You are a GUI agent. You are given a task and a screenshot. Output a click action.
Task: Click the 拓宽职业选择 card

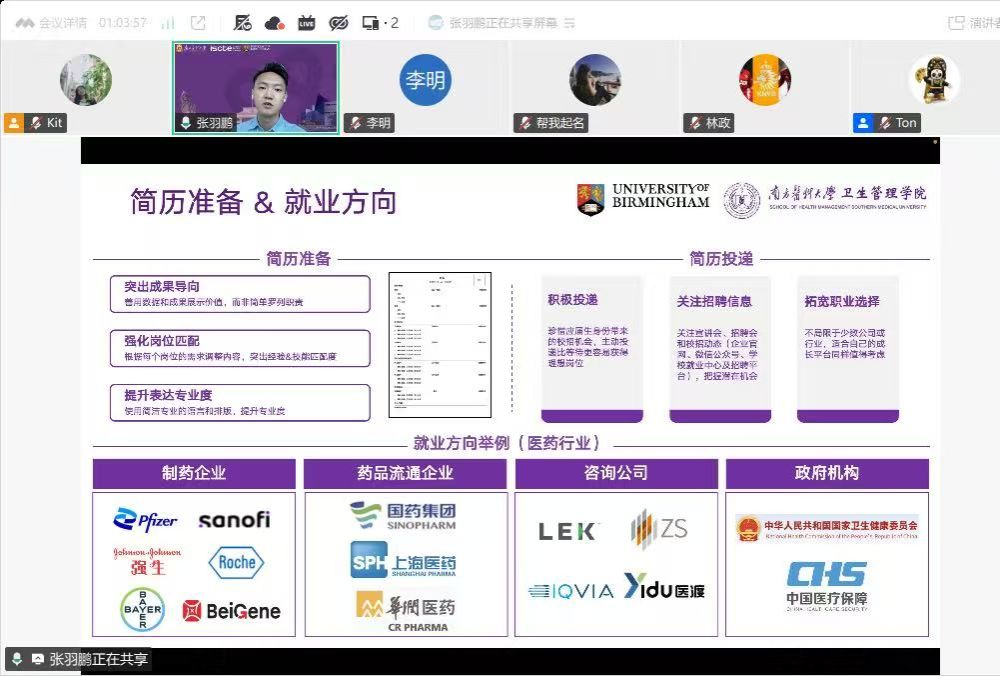pyautogui.click(x=848, y=349)
